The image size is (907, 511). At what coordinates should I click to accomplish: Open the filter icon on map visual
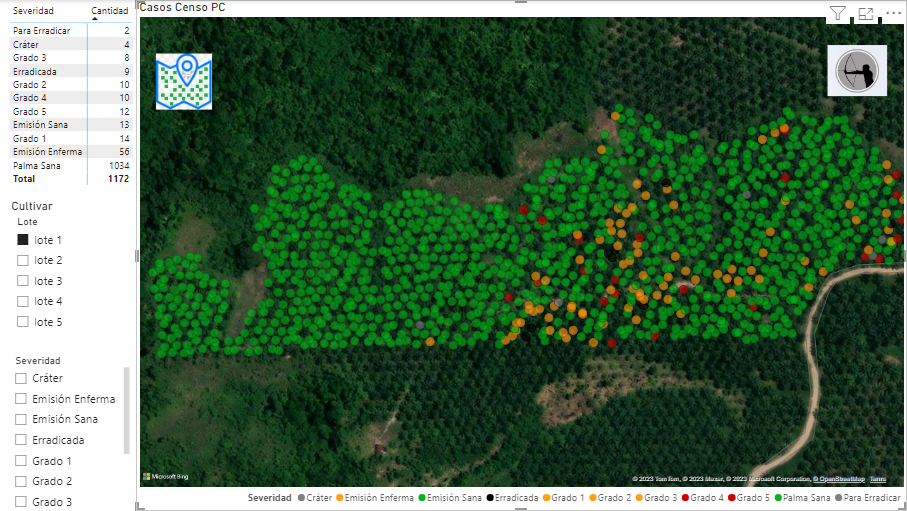click(837, 13)
